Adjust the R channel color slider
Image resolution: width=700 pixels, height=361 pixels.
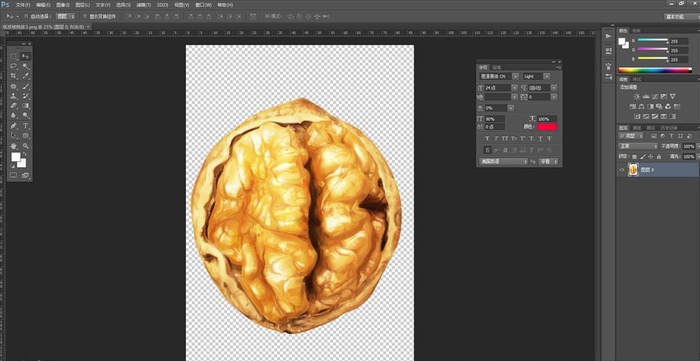[x=653, y=40]
